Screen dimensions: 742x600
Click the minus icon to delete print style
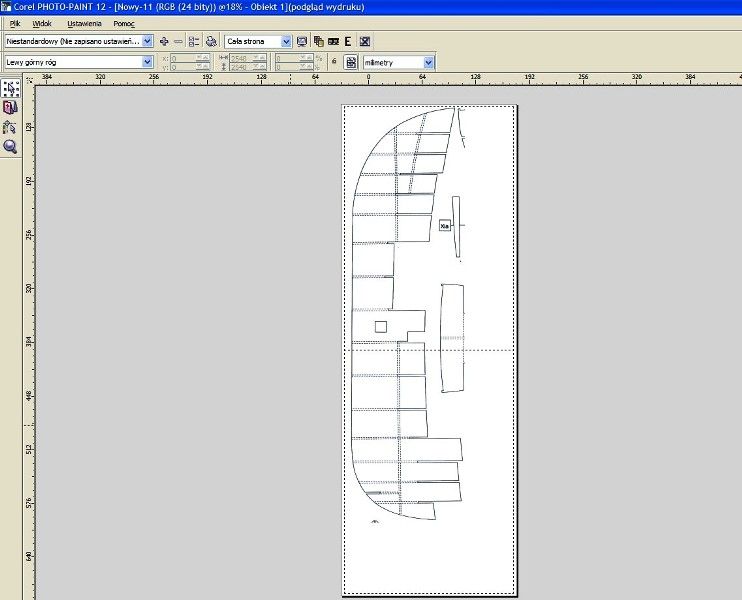click(x=178, y=42)
